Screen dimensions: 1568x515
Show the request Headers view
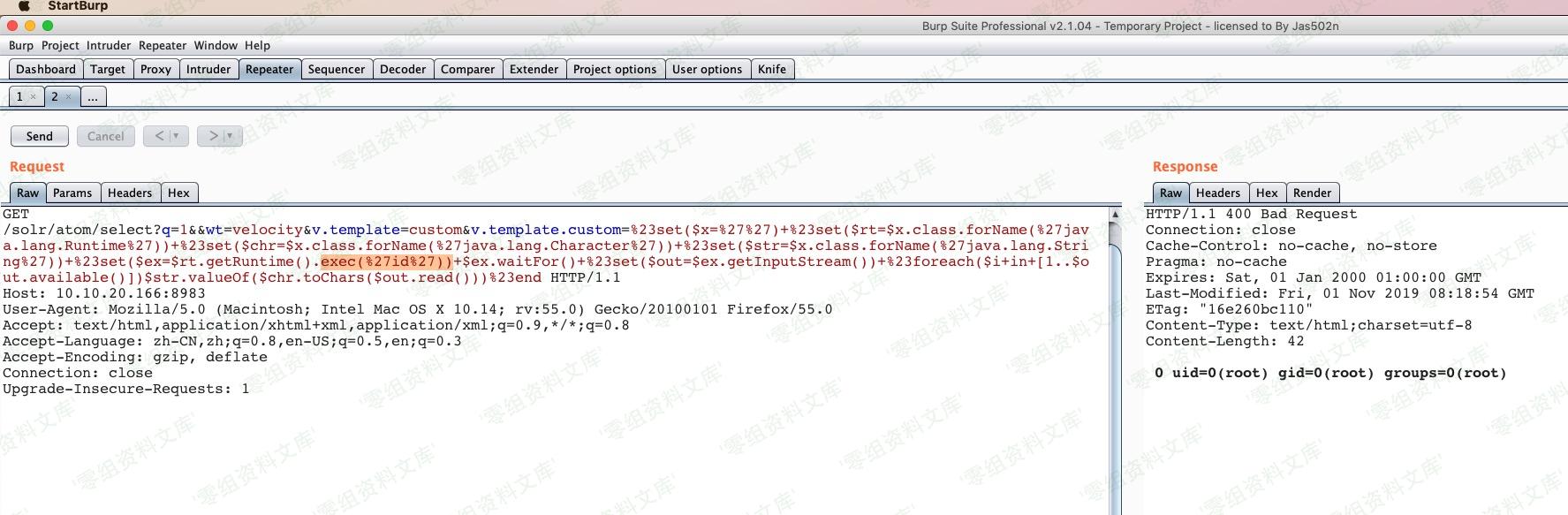coord(130,193)
